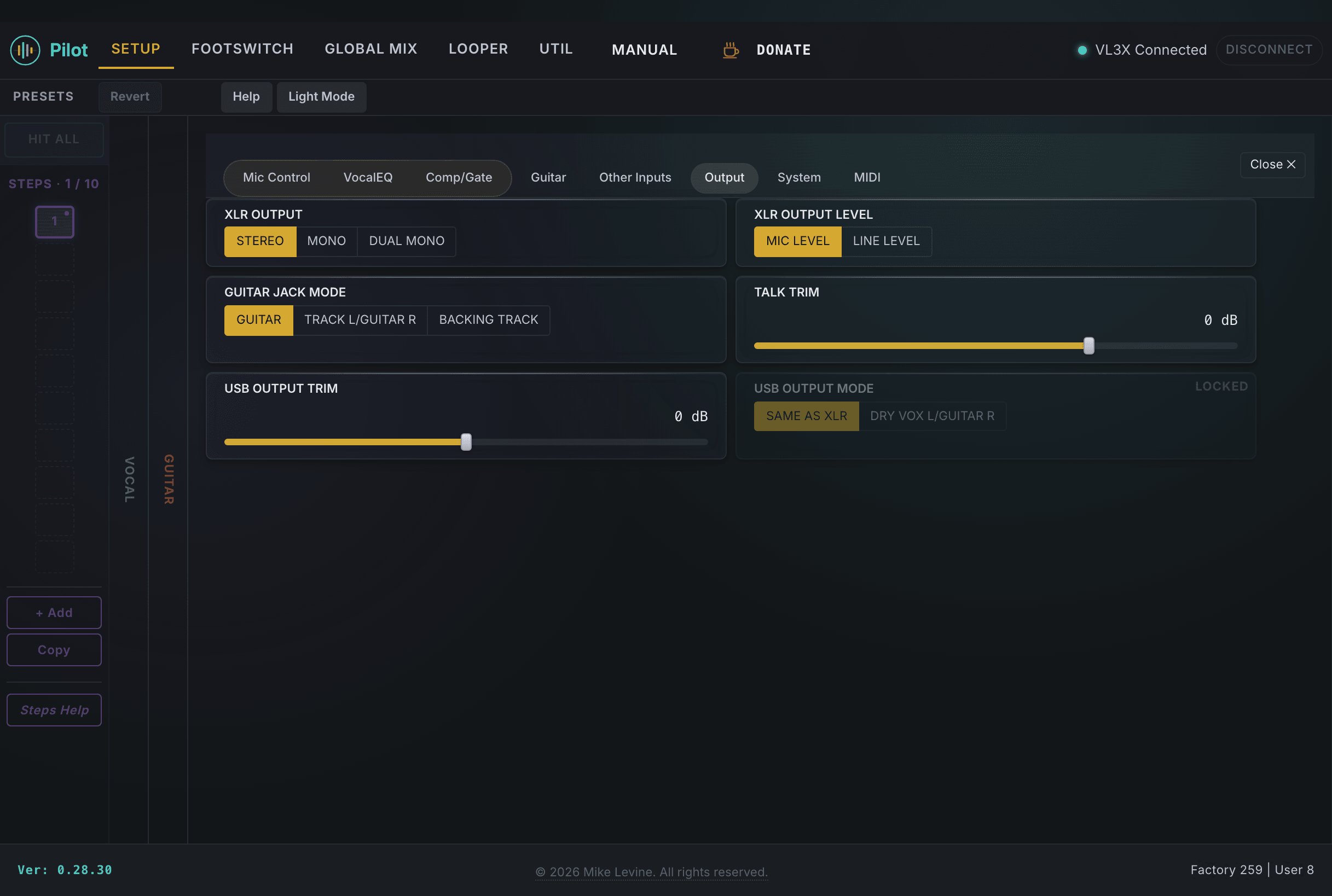Open the Comp/Gate sub-tab
Image resolution: width=1332 pixels, height=896 pixels.
tap(459, 178)
